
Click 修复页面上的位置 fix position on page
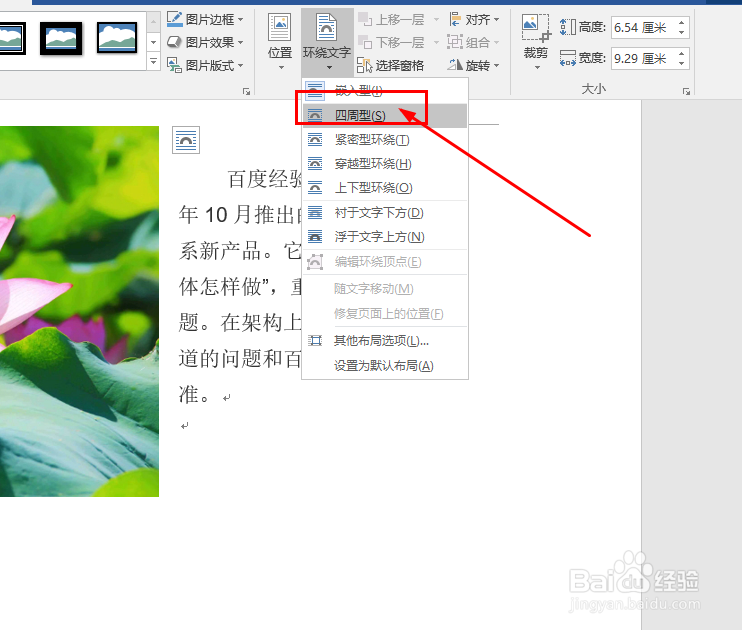pyautogui.click(x=384, y=314)
